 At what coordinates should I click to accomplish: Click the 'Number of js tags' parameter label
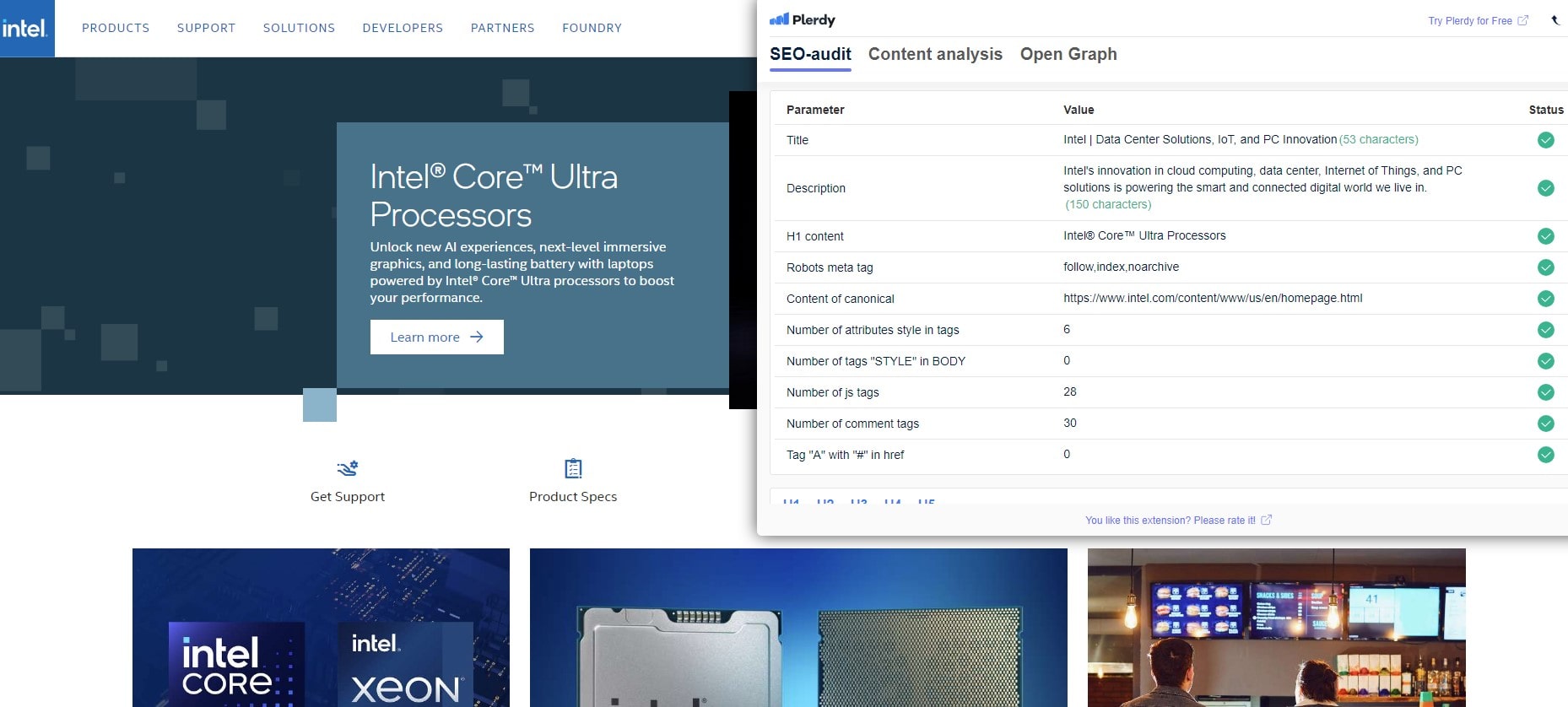point(833,392)
